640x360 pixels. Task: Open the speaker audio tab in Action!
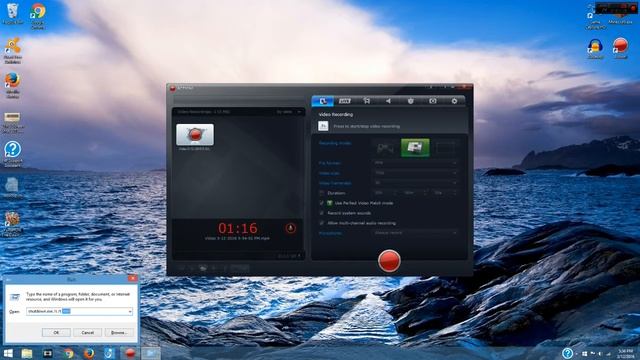pyautogui.click(x=389, y=101)
